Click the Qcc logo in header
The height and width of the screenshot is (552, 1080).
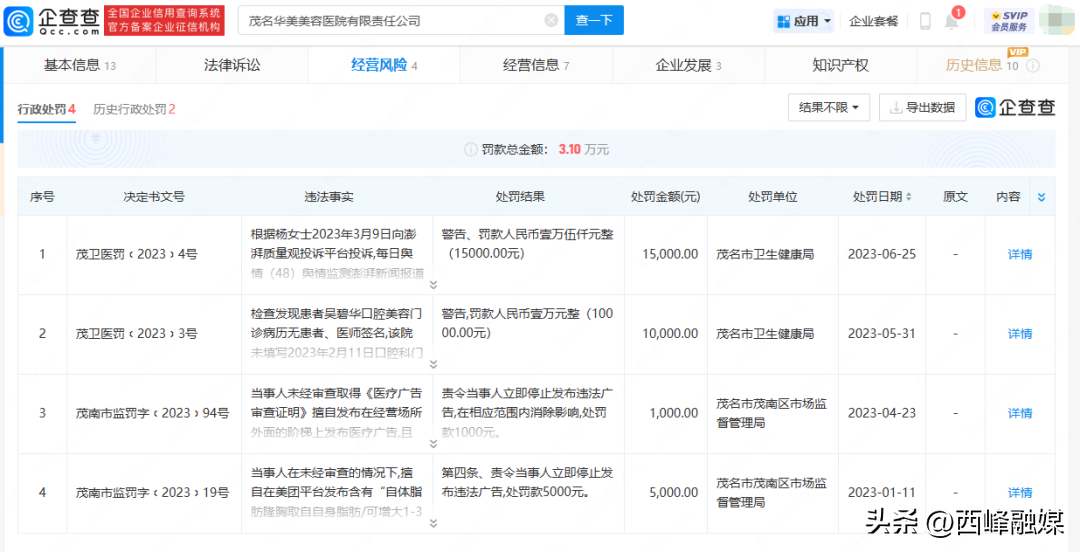click(x=52, y=20)
